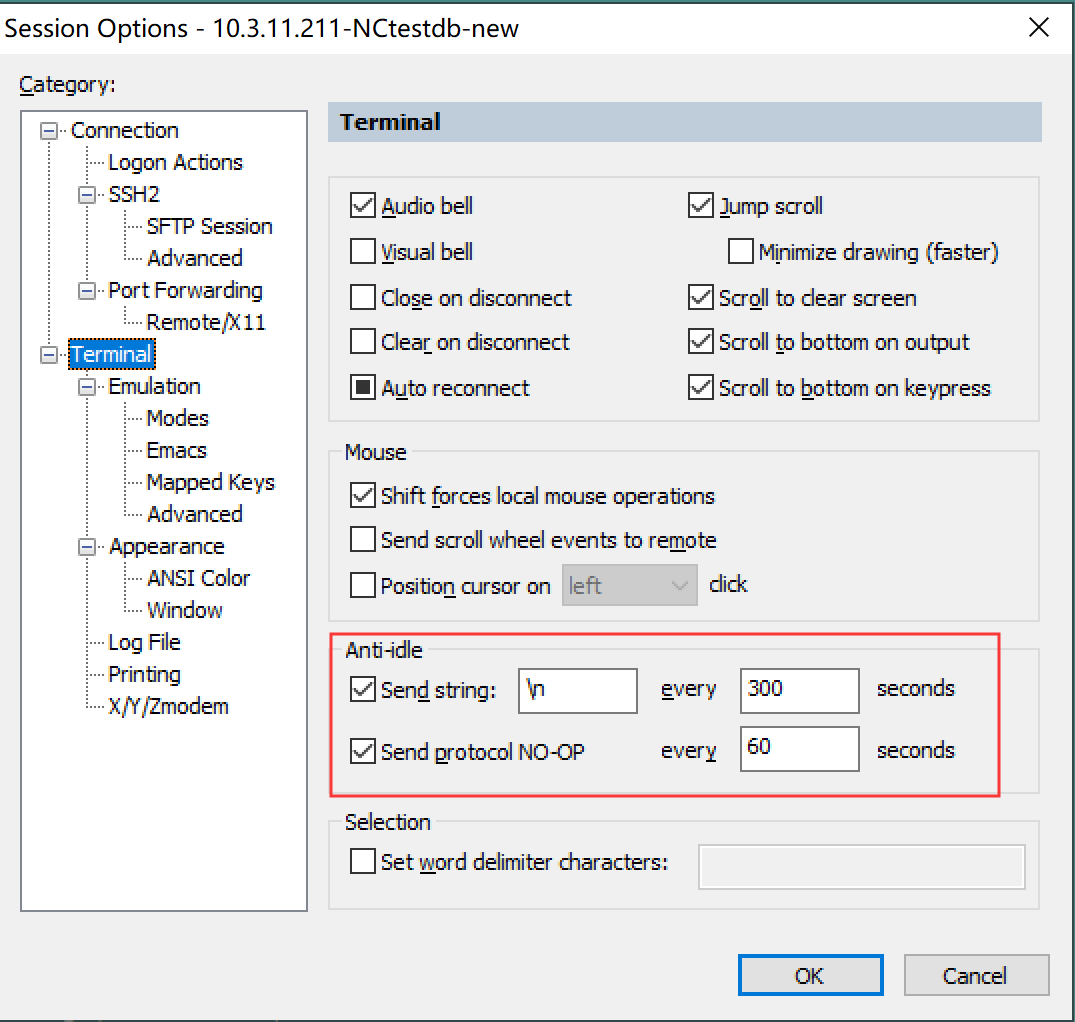Select SFTP Session in category tree
1075x1022 pixels.
point(209,227)
